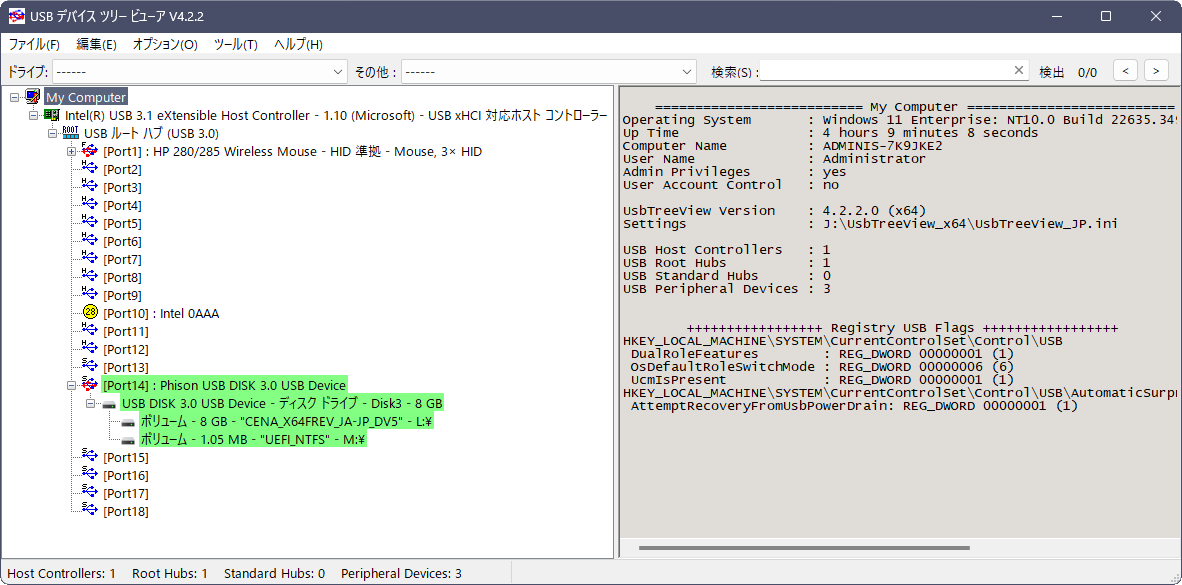Image resolution: width=1182 pixels, height=585 pixels.
Task: Select the Intel USB 3.1 eXtensible Host Controller label
Action: pos(336,115)
